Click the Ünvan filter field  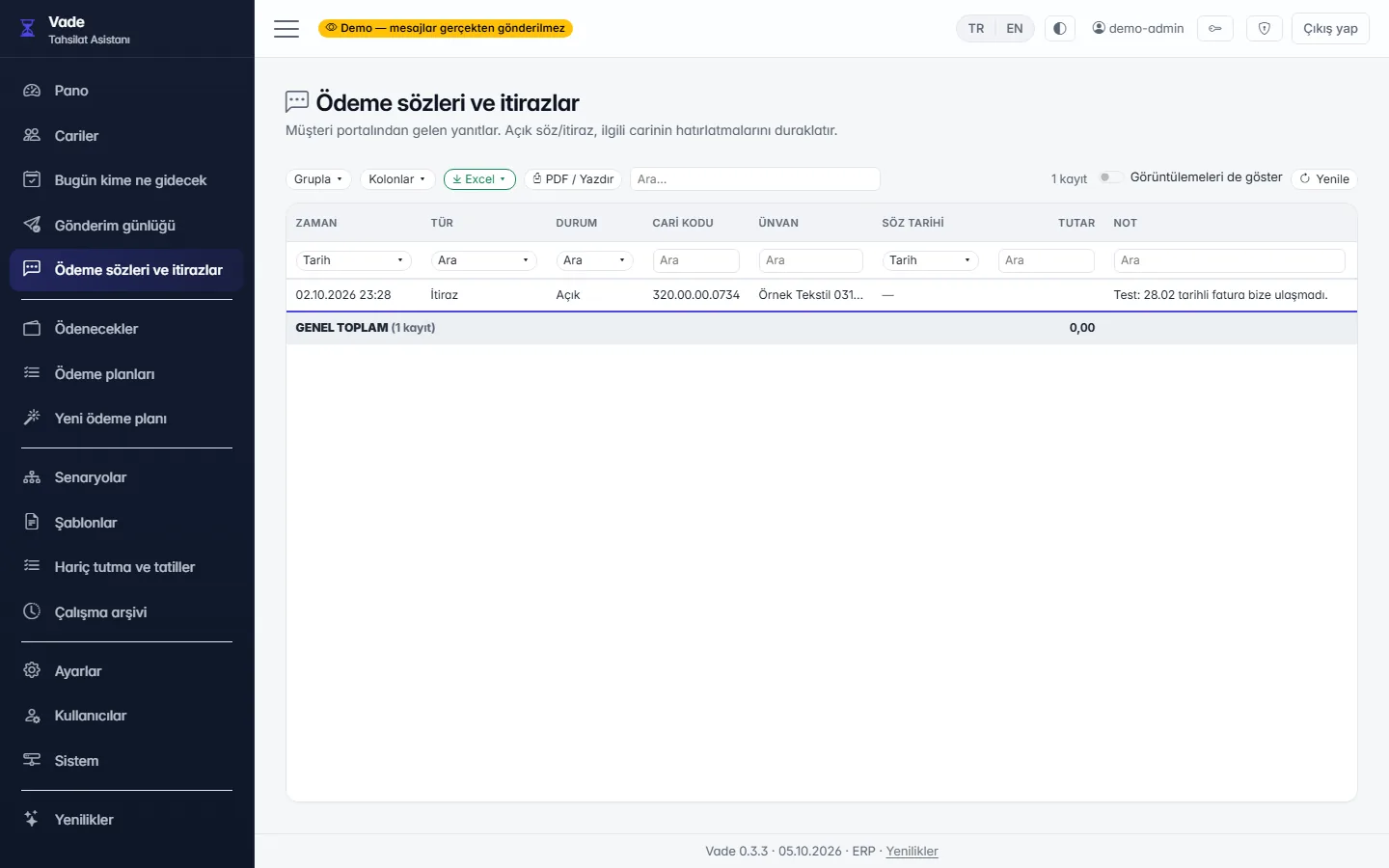point(811,260)
